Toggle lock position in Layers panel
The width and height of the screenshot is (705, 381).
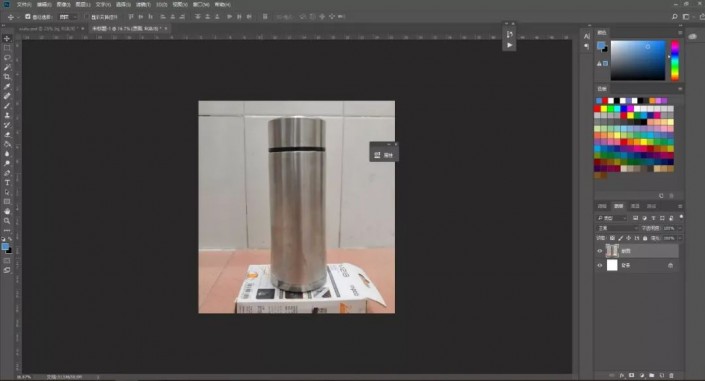click(629, 238)
